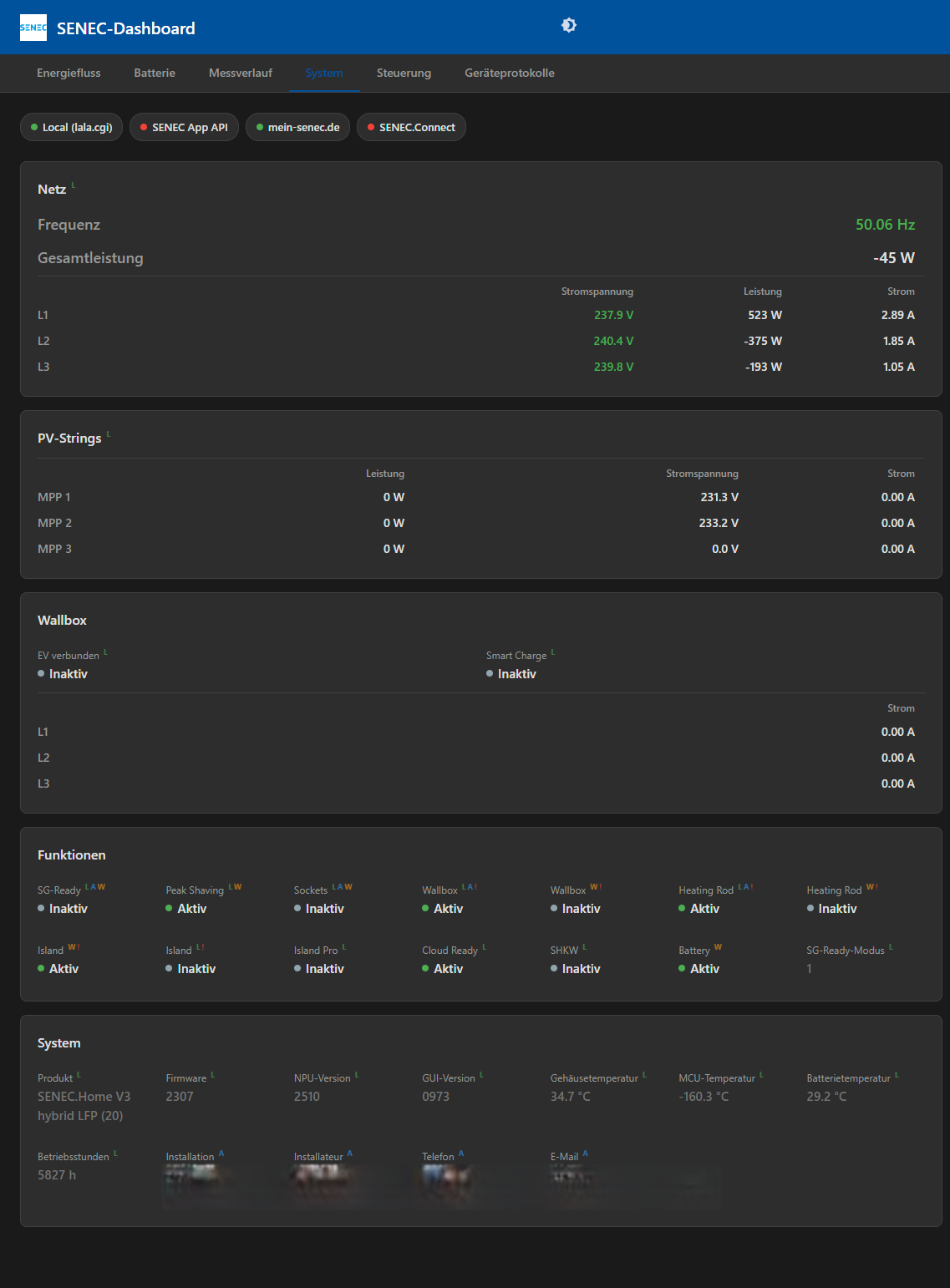Click the 231.3 V value of MPP 1
This screenshot has height=1288, width=950.
click(x=719, y=497)
